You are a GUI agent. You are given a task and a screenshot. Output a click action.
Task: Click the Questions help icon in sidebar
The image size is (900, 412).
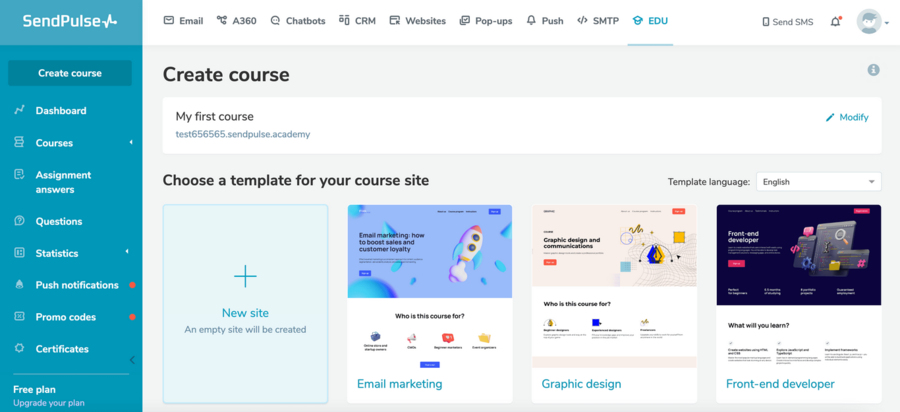[x=19, y=221]
